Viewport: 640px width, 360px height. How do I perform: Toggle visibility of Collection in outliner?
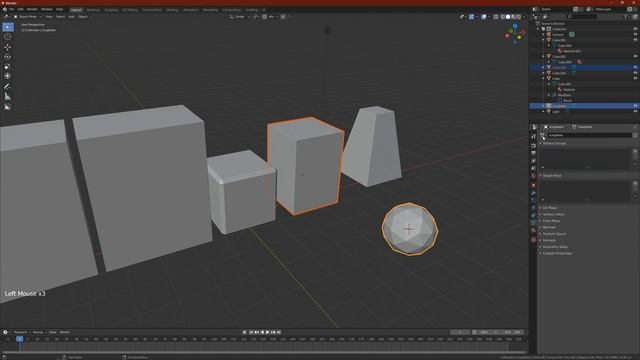point(635,29)
